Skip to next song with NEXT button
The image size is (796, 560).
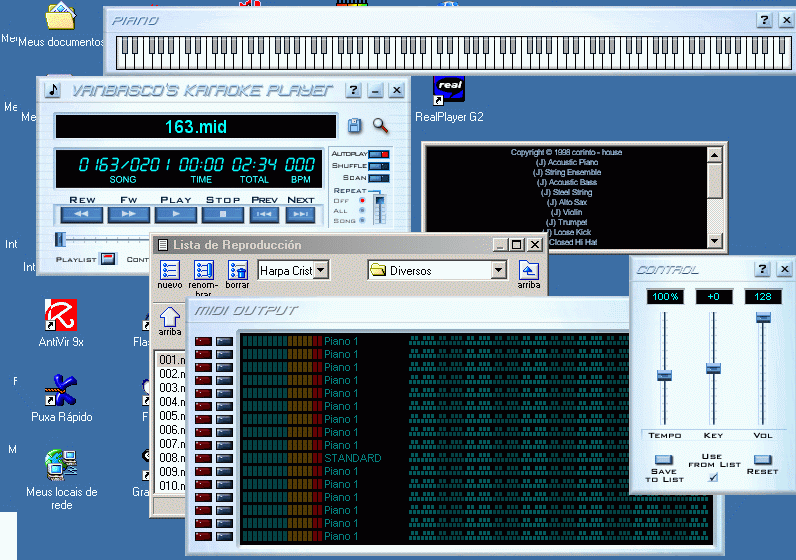click(x=301, y=214)
